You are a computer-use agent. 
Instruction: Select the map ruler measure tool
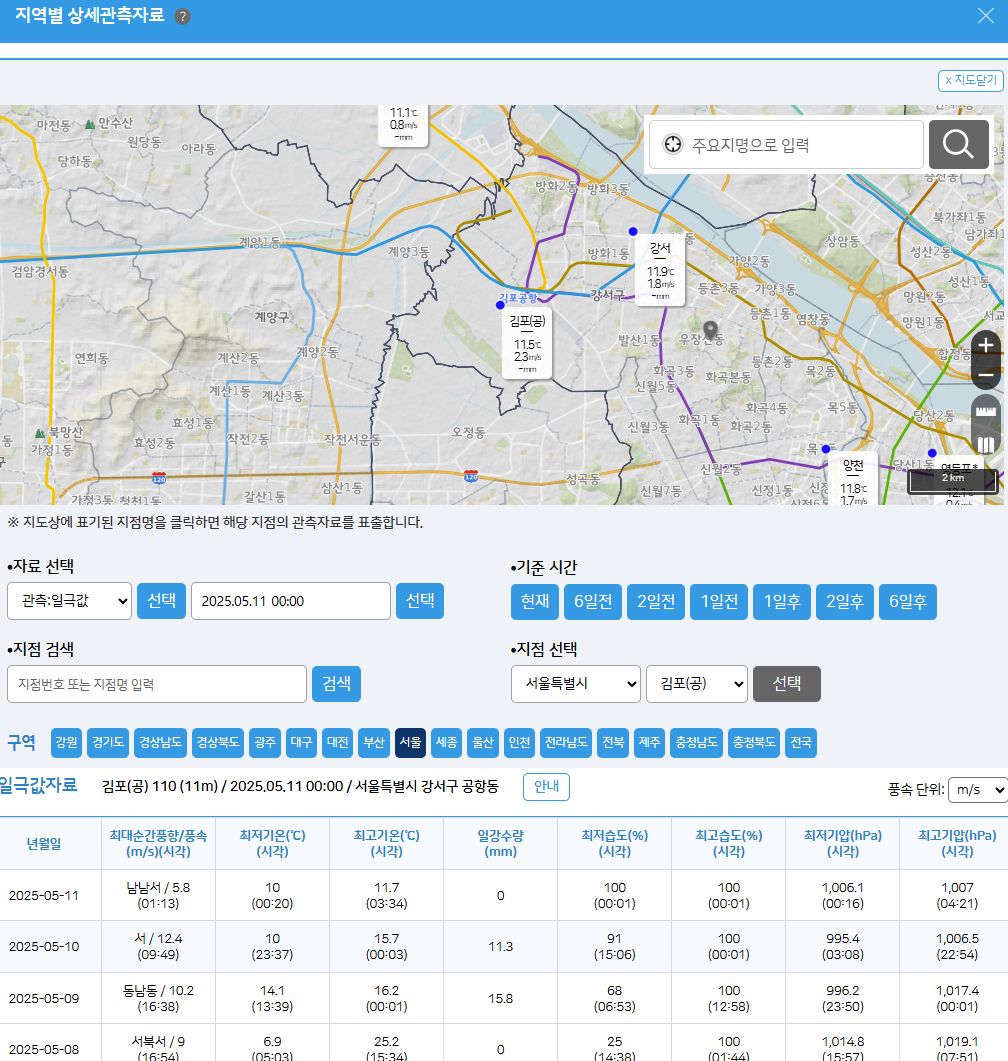[x=986, y=412]
